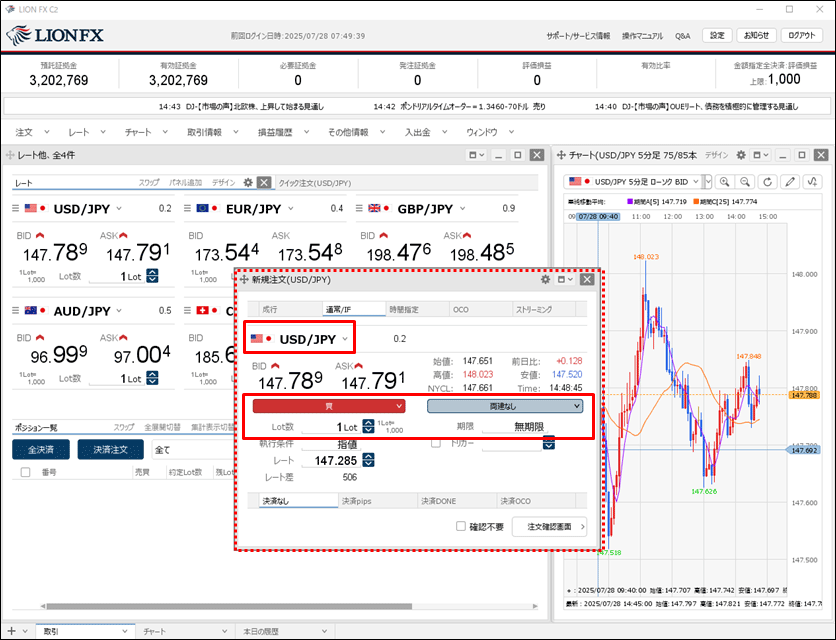Viewport: 836px width, 640px height.
Task: Open the USD/JPY currency pair selector in order dialog
Action: pyautogui.click(x=299, y=339)
